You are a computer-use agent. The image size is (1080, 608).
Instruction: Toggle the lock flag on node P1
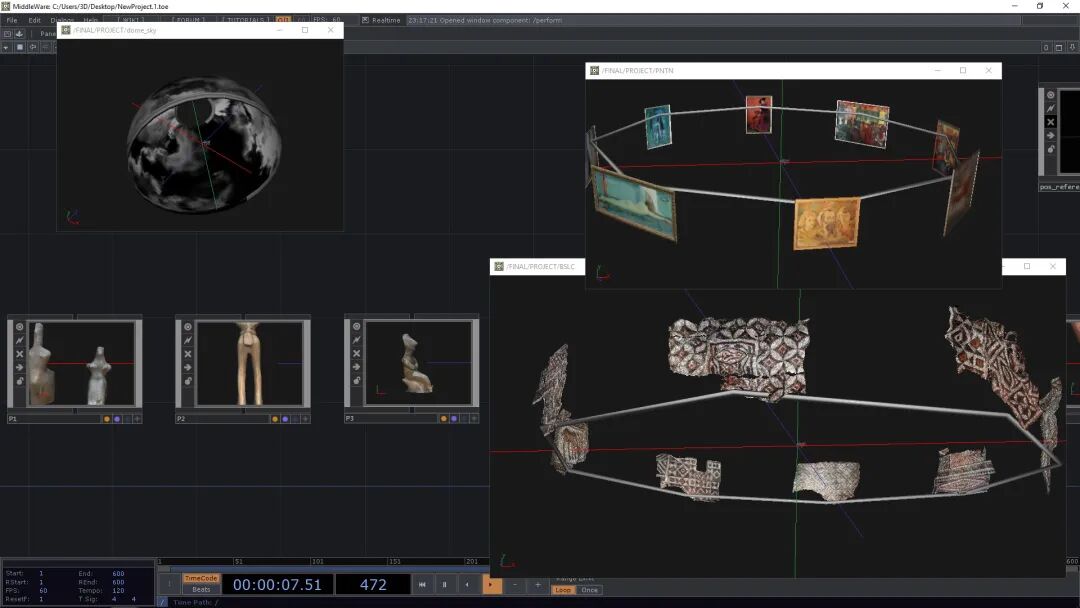[19, 381]
